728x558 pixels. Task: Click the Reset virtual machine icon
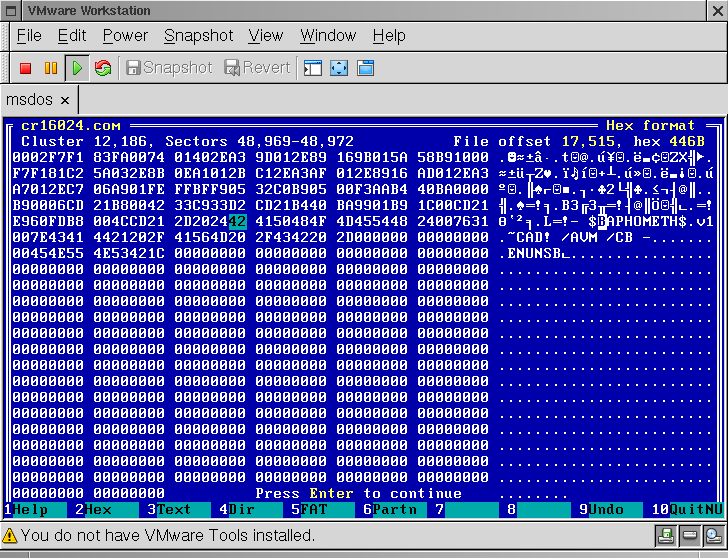pyautogui.click(x=102, y=68)
